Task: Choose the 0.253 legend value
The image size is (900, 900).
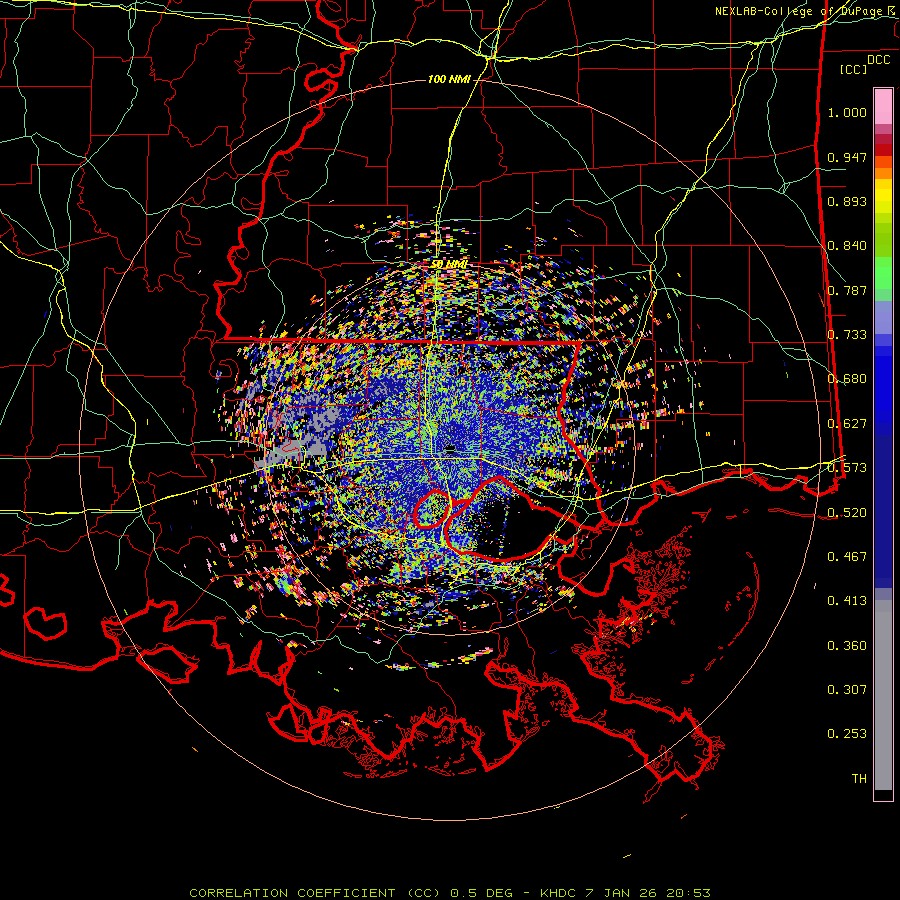Action: (847, 734)
